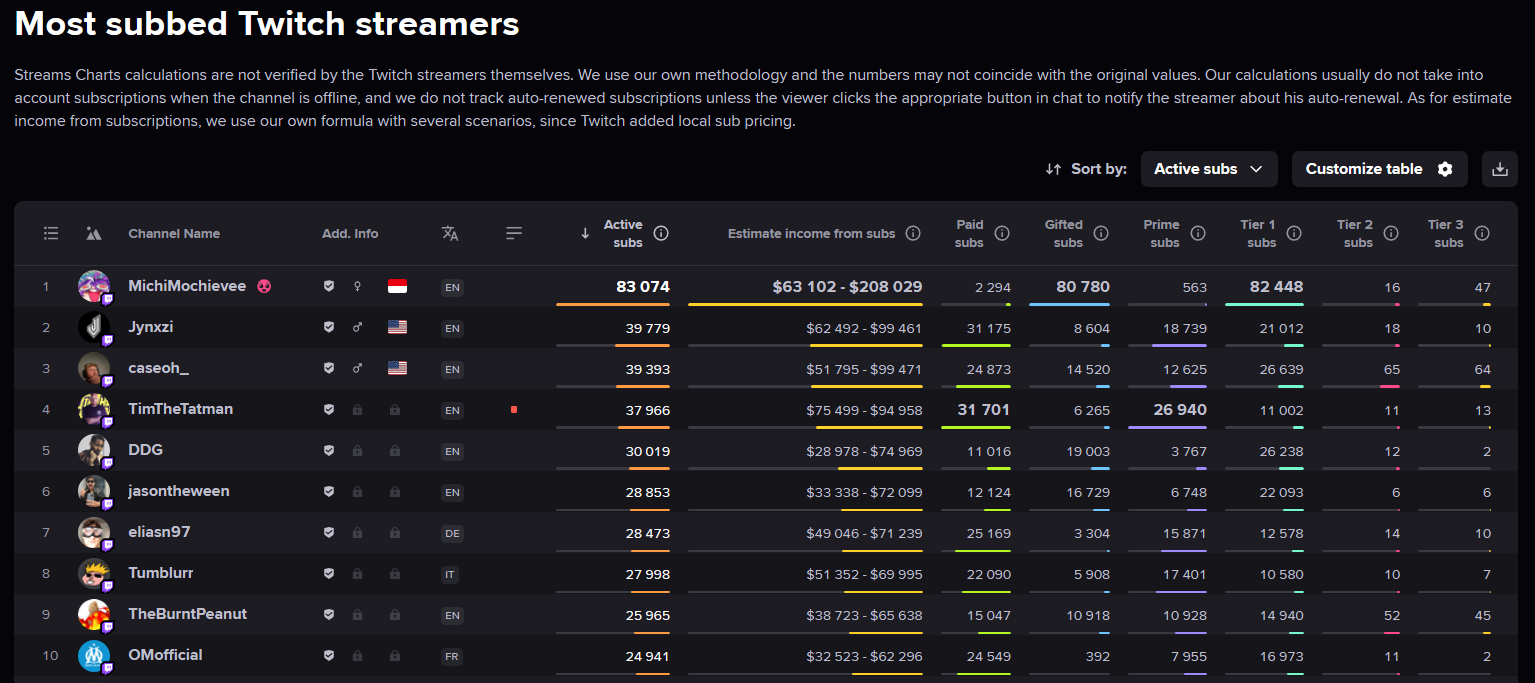Click the red marker in TimTheTatman row
The image size is (1535, 683).
click(514, 409)
